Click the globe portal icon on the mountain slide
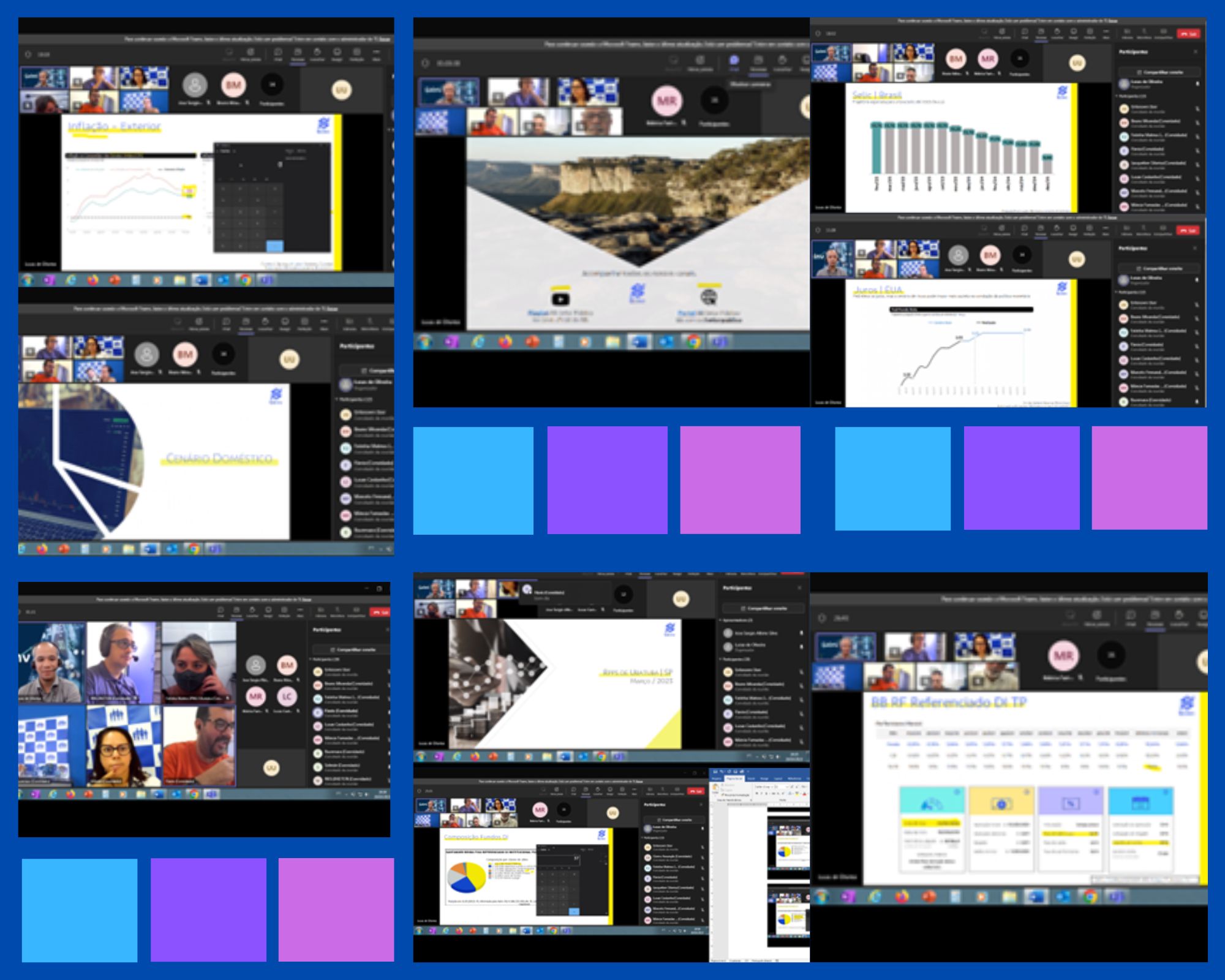 (709, 297)
